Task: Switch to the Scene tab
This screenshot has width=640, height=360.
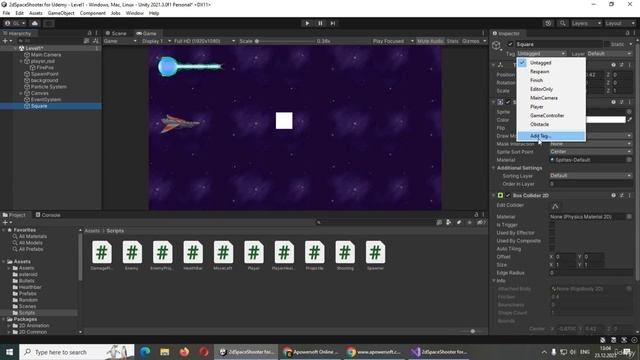Action: (x=116, y=33)
